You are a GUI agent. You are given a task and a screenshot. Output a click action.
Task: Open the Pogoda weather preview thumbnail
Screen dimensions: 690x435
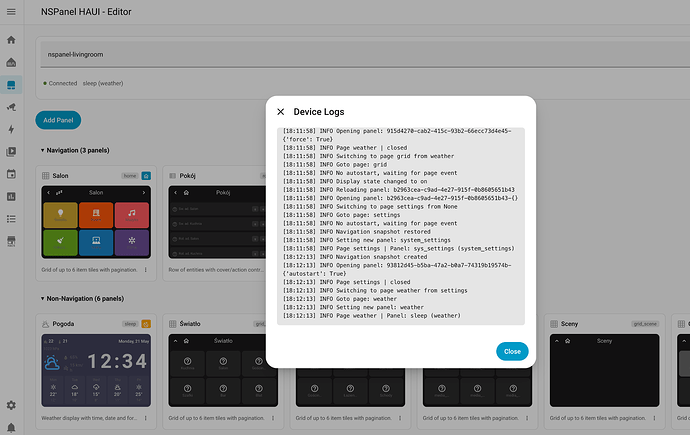[96, 370]
